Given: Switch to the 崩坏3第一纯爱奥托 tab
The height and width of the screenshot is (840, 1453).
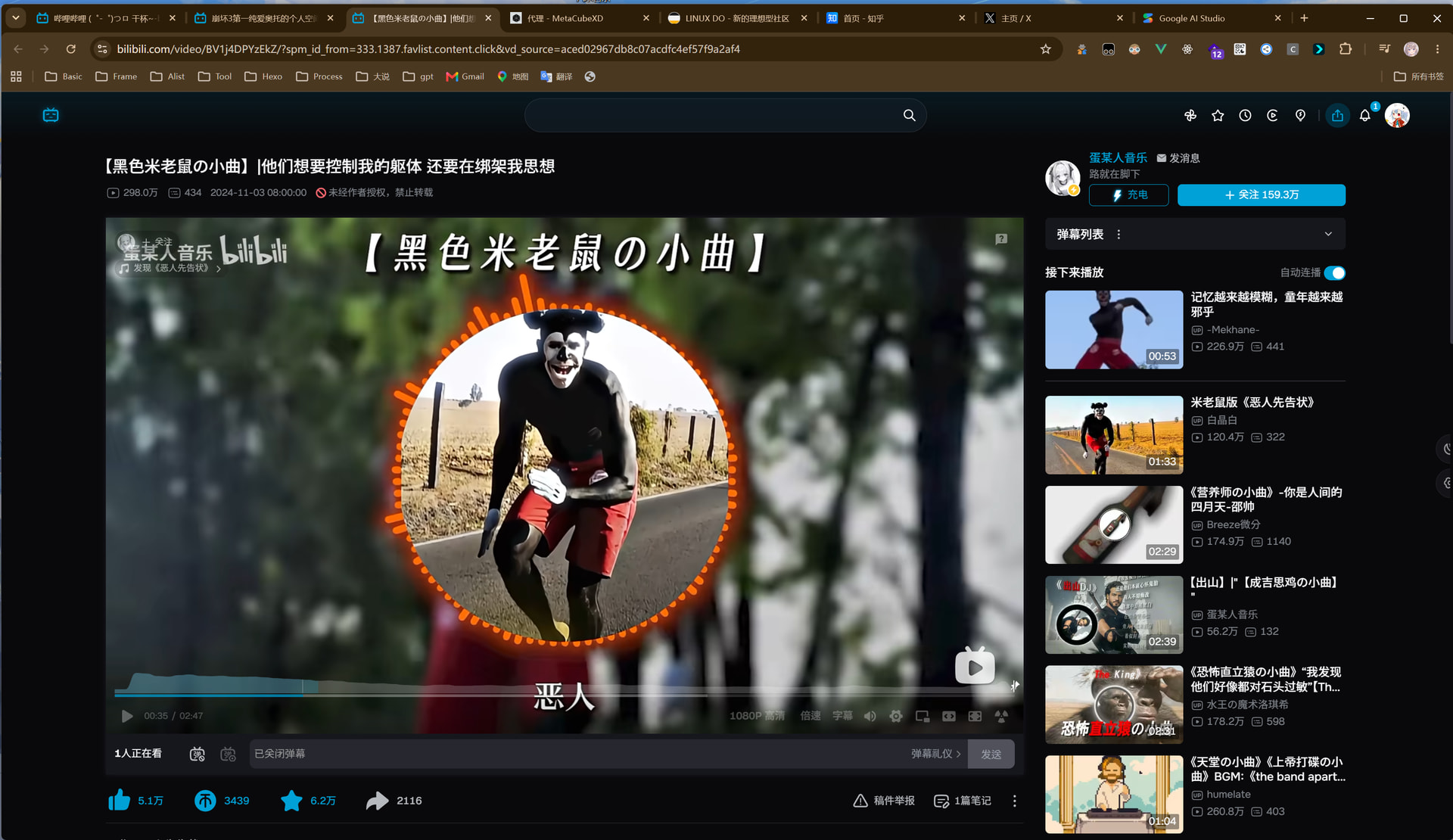Looking at the screenshot, I should tap(264, 18).
